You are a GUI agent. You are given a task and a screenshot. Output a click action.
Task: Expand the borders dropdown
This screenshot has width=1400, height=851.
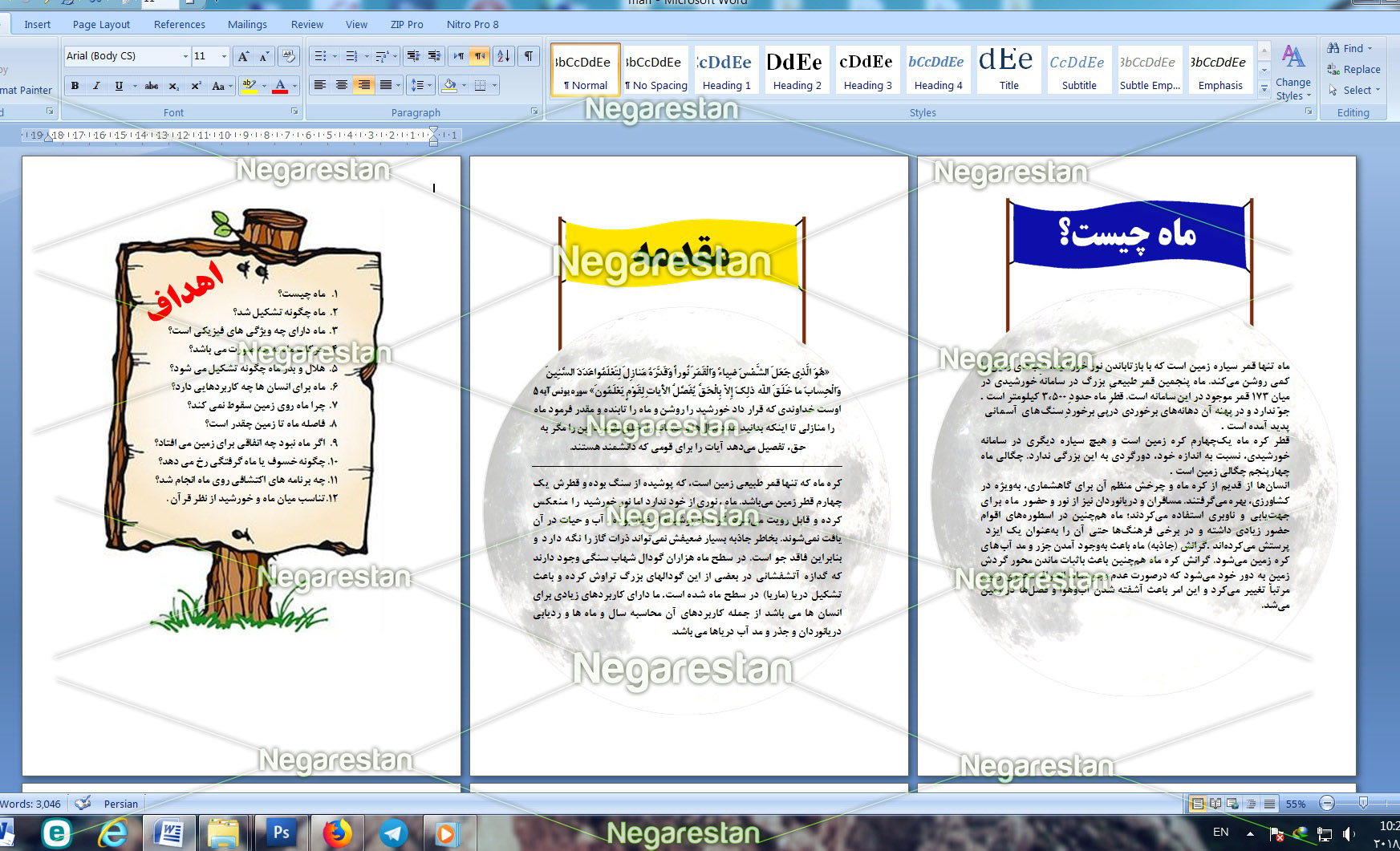494,85
